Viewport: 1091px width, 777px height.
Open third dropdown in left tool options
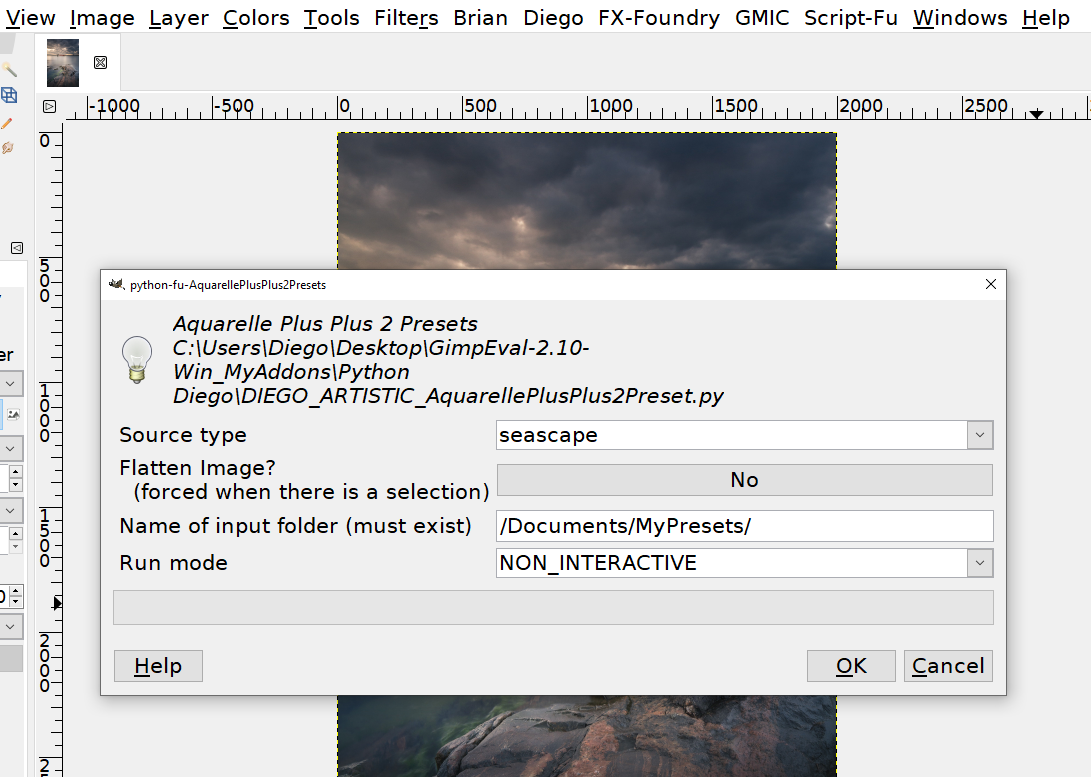10,511
